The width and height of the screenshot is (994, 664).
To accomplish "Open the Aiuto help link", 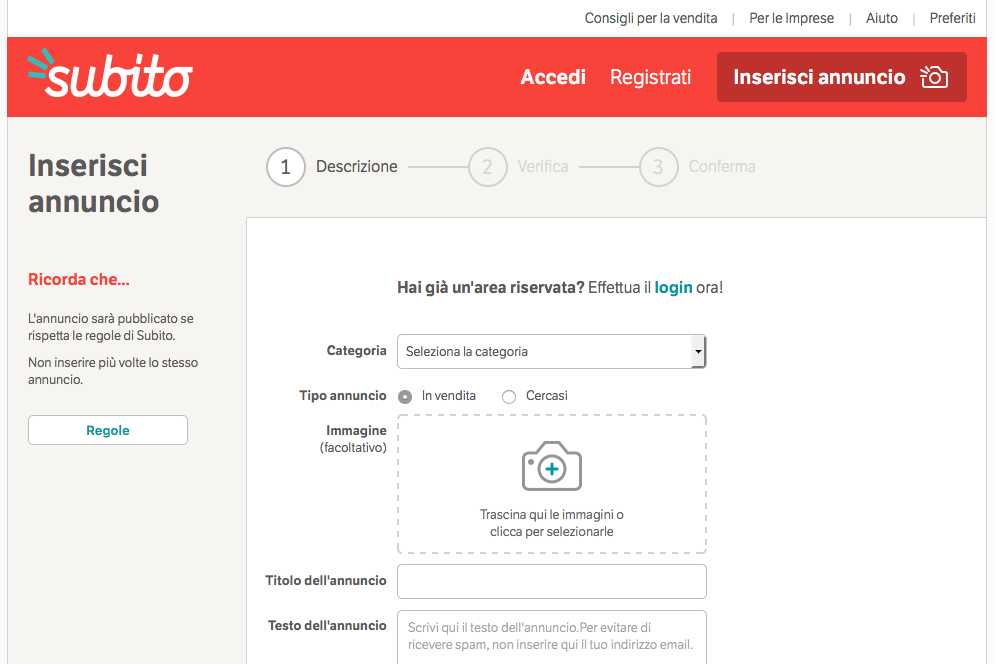I will [x=881, y=18].
